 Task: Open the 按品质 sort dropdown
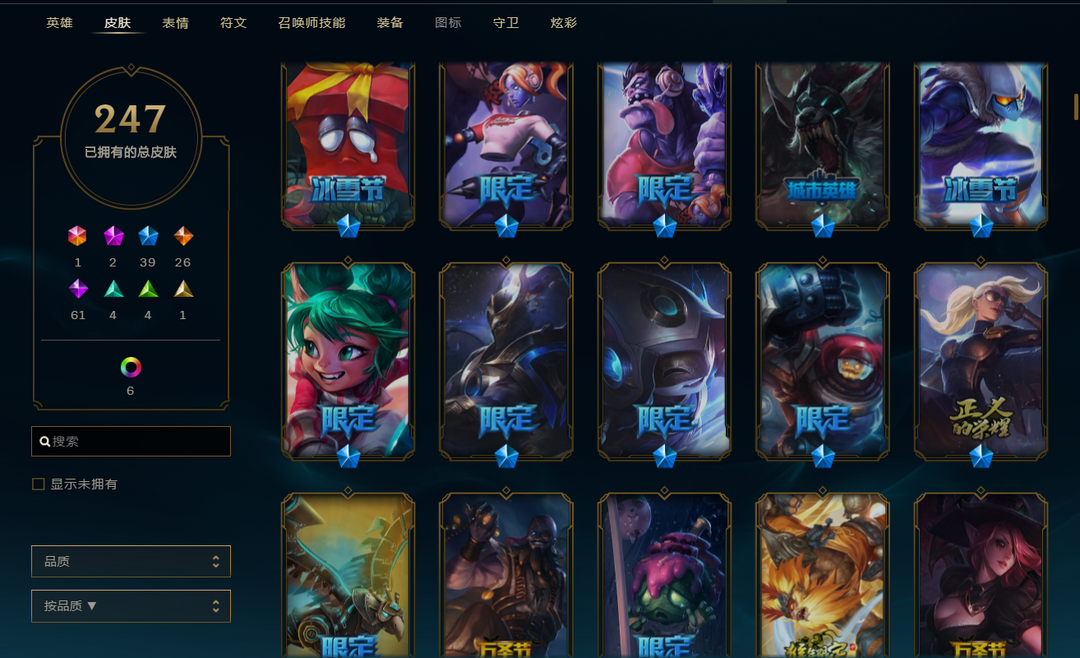click(x=131, y=606)
